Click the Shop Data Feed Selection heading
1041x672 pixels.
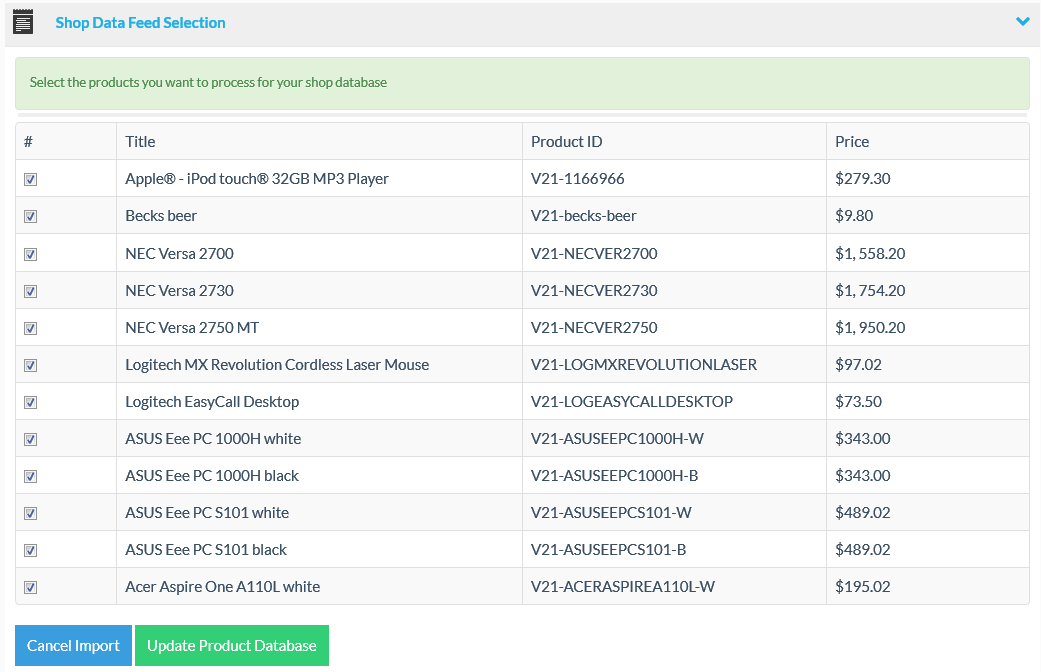coord(140,22)
